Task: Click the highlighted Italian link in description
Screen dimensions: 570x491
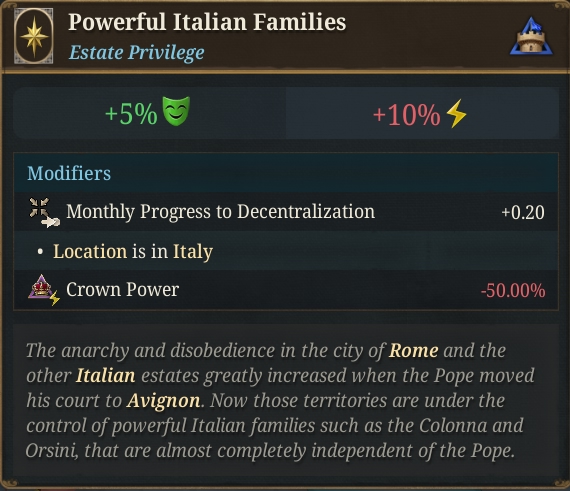Action: tap(105, 376)
